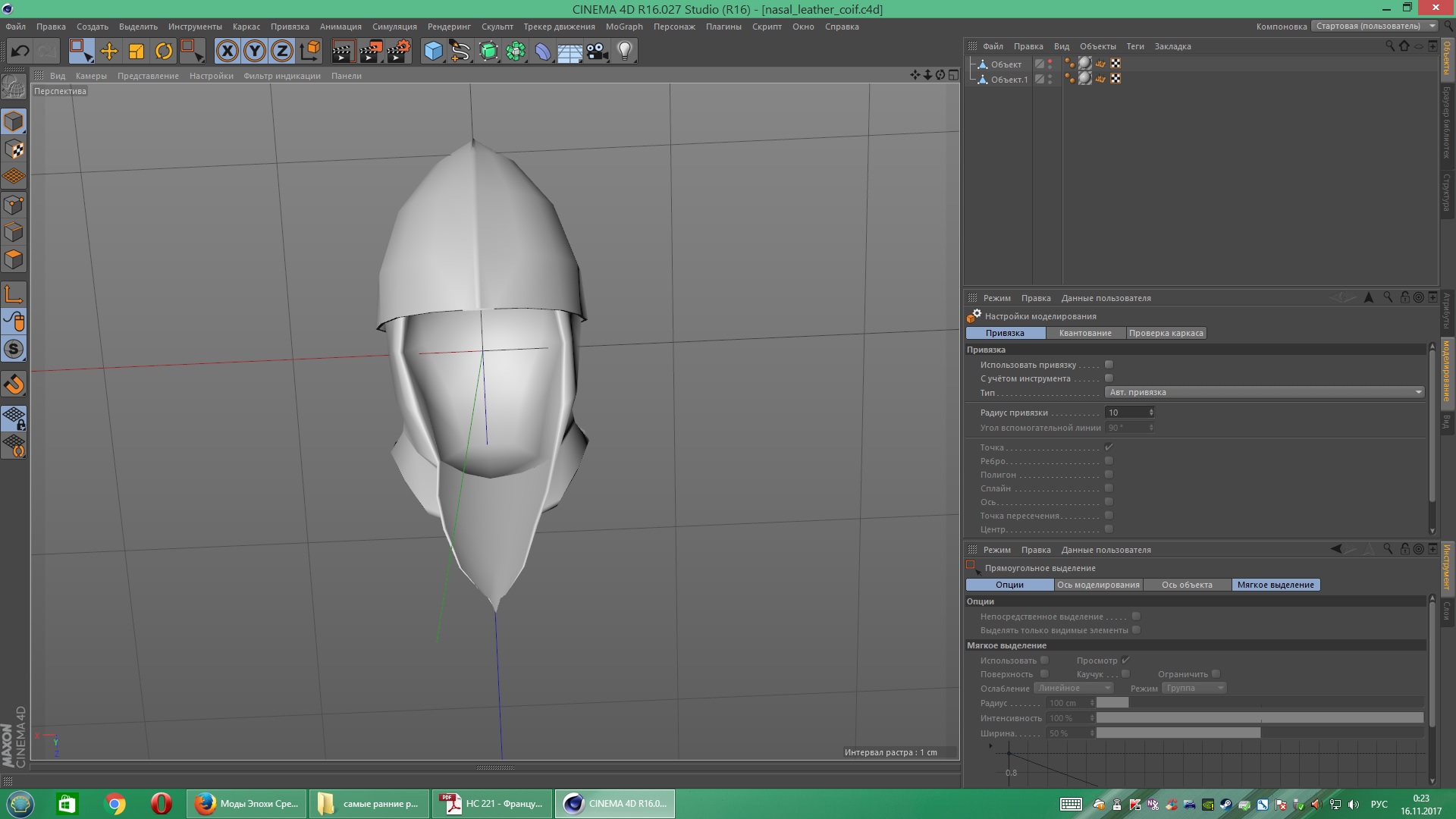Screen dimensions: 1456x819
Task: Enable the Ось snapping checkbox
Action: [x=1109, y=502]
